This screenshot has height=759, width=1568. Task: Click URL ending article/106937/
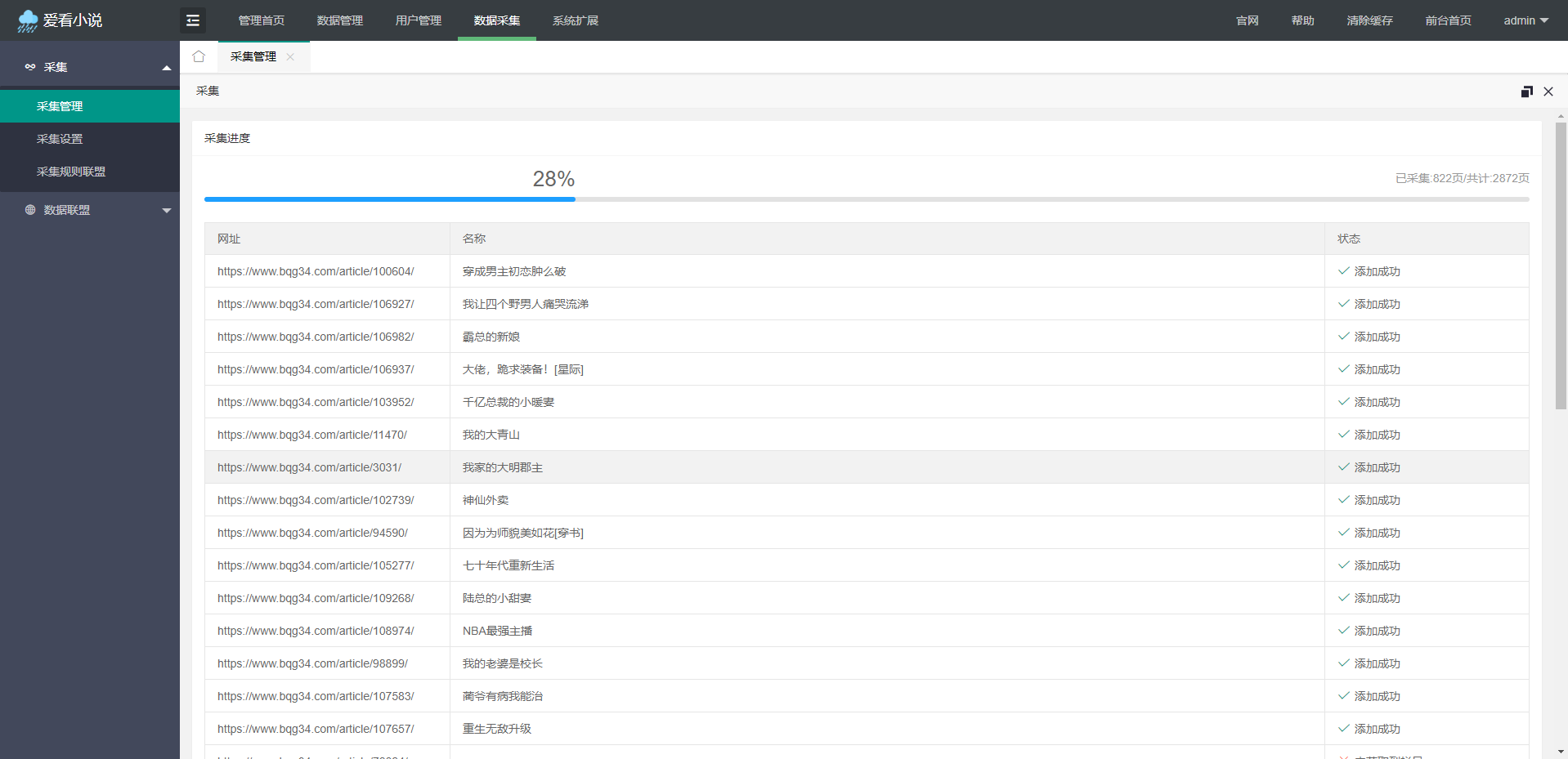click(x=316, y=369)
